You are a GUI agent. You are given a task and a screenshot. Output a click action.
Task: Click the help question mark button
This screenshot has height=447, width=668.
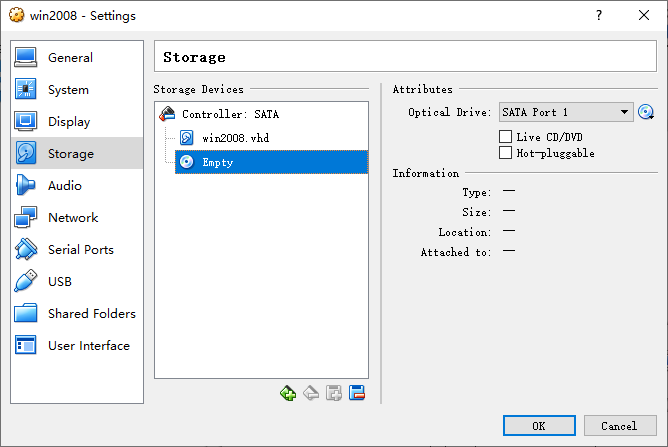point(599,15)
